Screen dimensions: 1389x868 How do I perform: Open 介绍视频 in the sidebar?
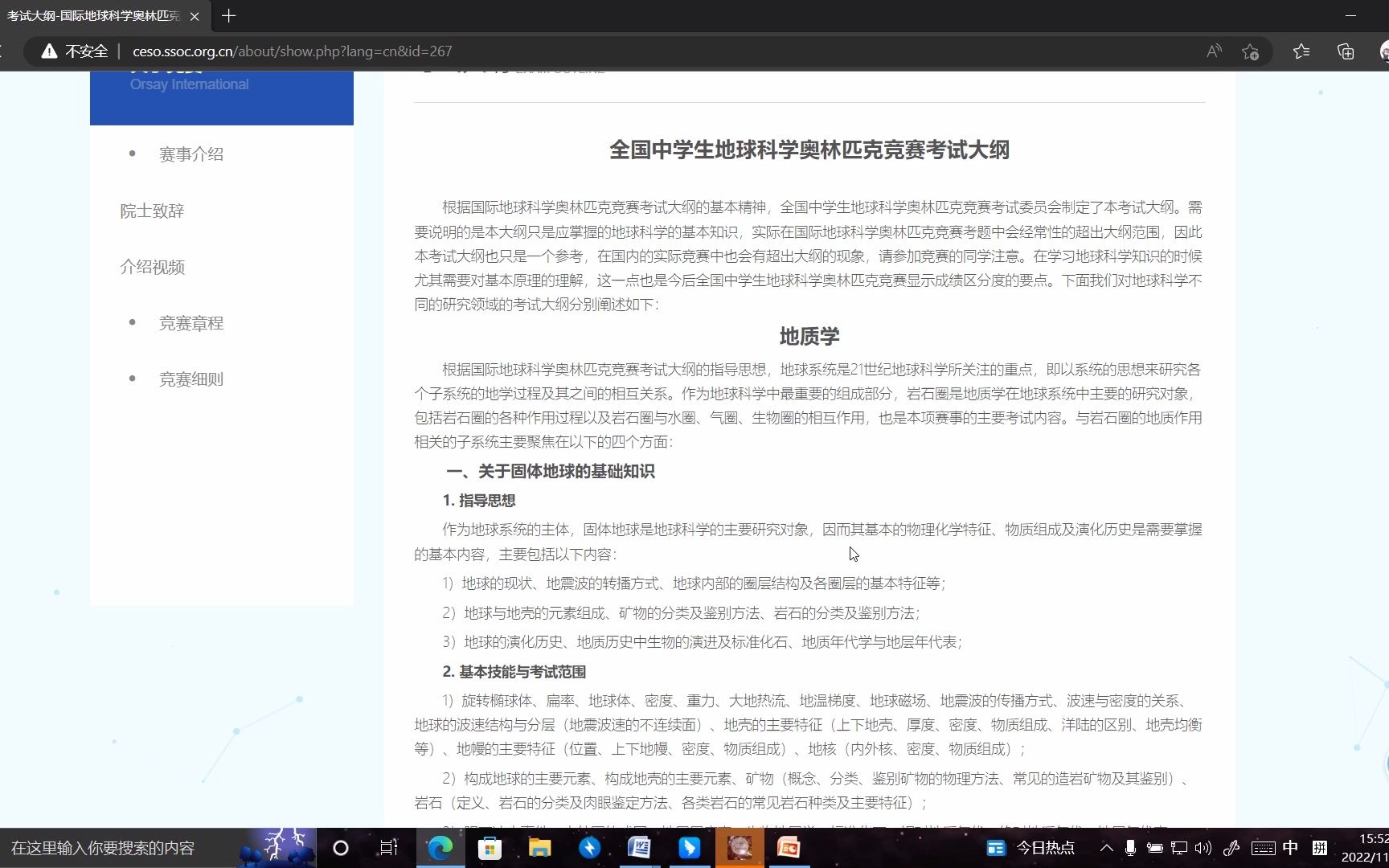point(152,267)
